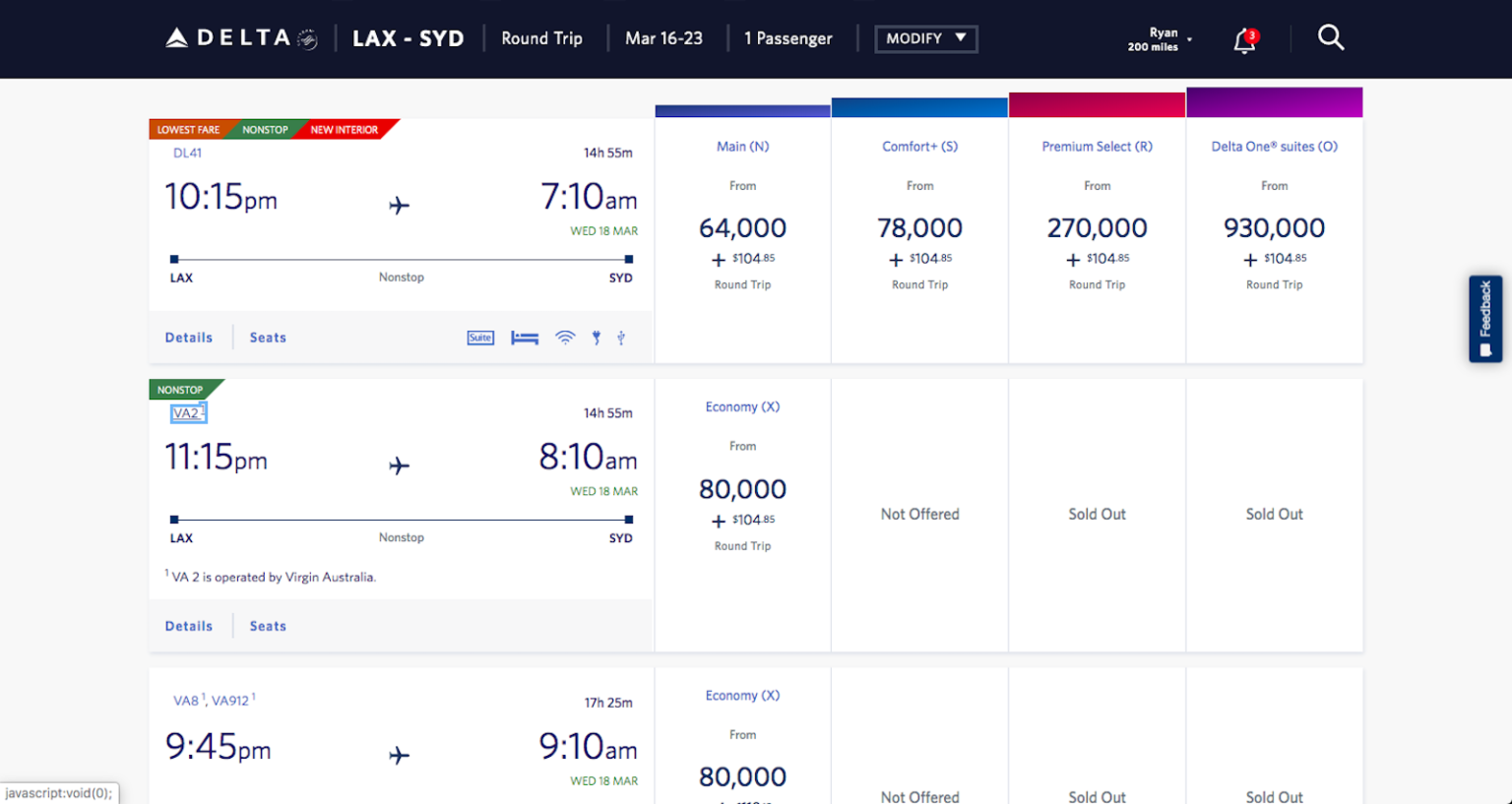1512x804 pixels.
Task: View Seats for the VA2 flight
Action: click(x=267, y=625)
